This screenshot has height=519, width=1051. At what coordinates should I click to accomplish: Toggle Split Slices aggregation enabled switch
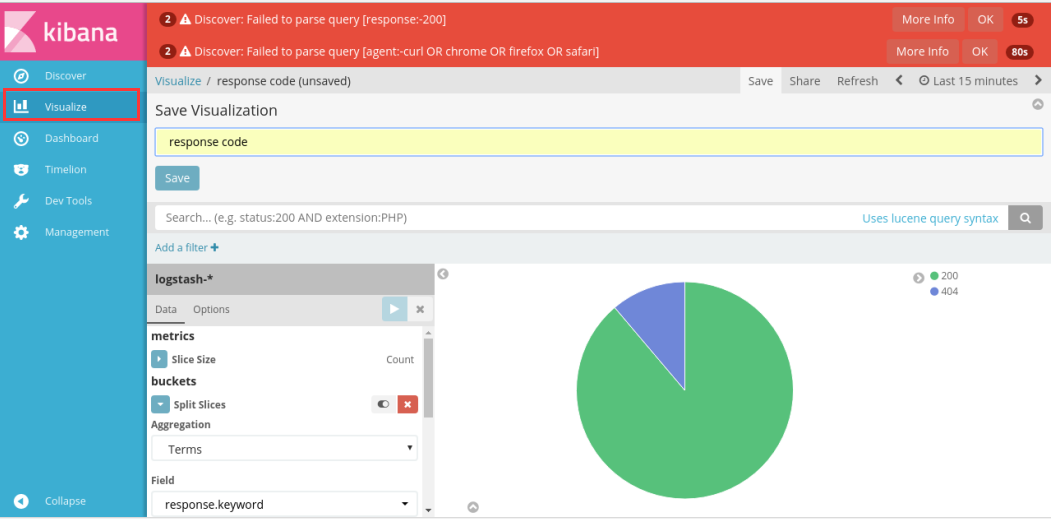(383, 404)
